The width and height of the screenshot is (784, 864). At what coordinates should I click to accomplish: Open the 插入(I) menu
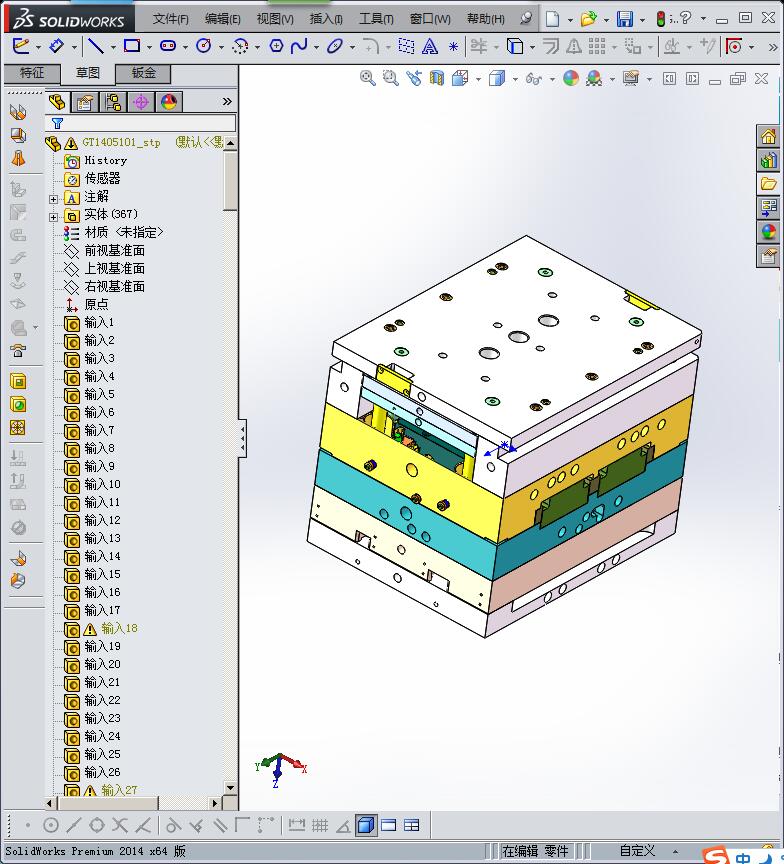tap(326, 19)
